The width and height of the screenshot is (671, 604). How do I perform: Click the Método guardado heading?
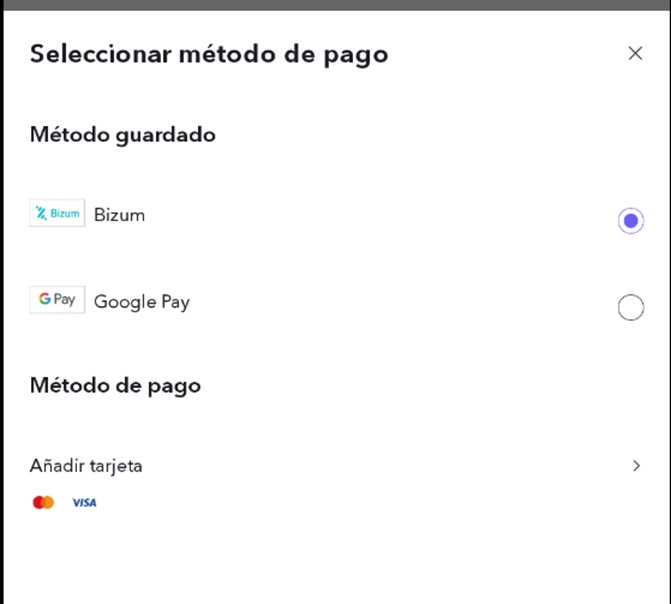point(122,134)
